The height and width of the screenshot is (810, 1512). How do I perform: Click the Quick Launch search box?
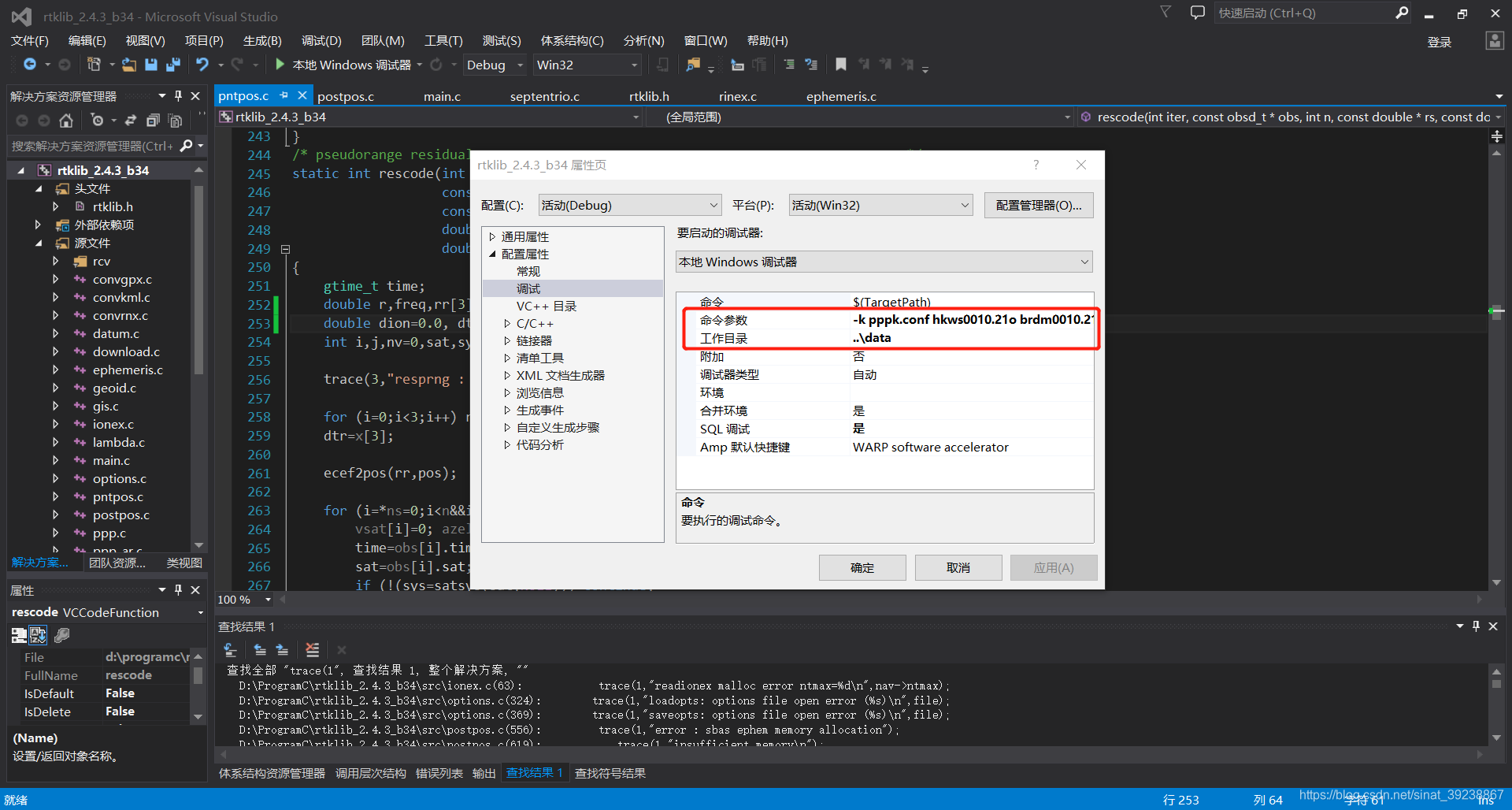tap(1314, 13)
